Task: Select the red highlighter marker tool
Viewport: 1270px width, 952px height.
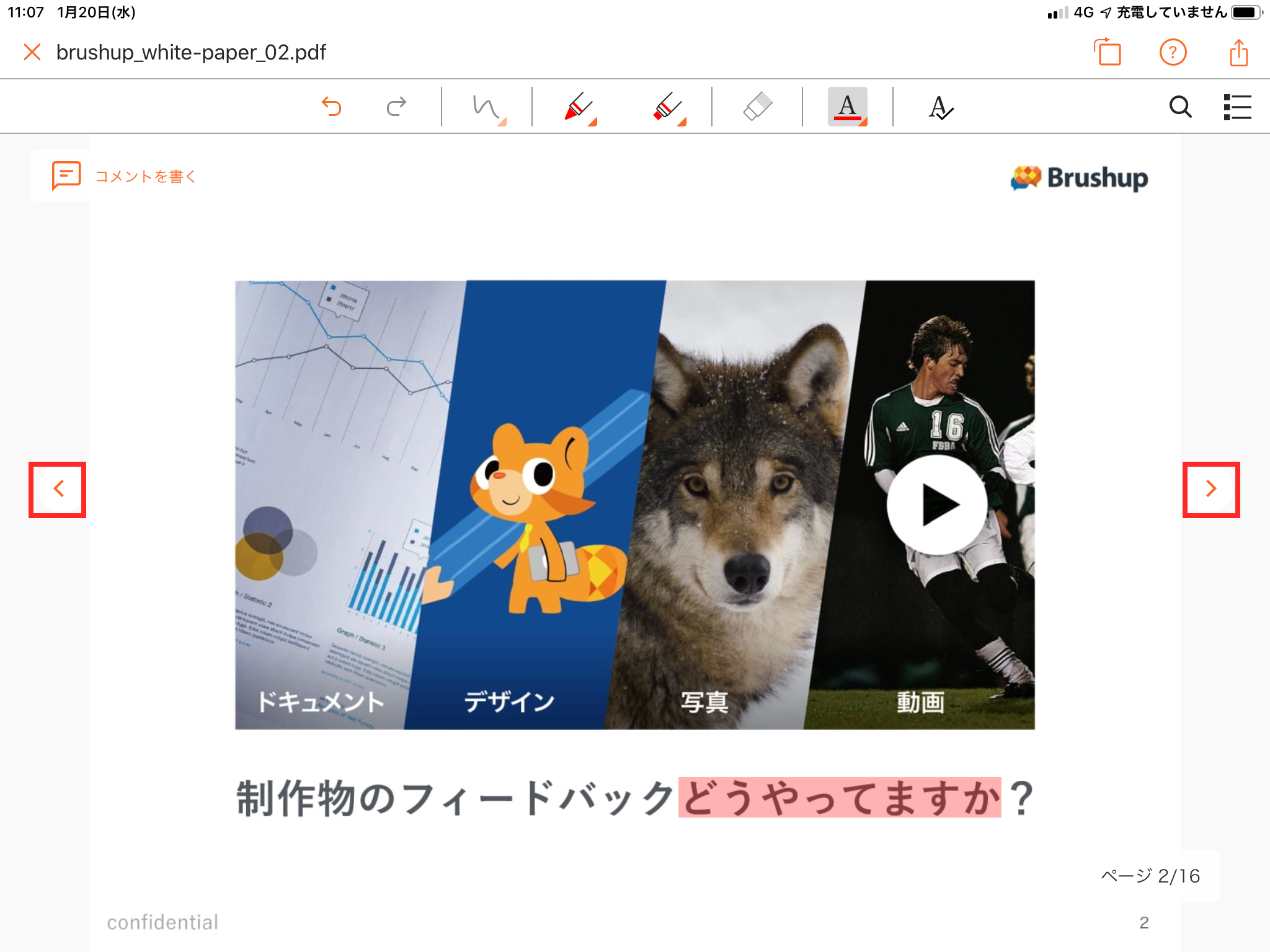Action: [668, 107]
